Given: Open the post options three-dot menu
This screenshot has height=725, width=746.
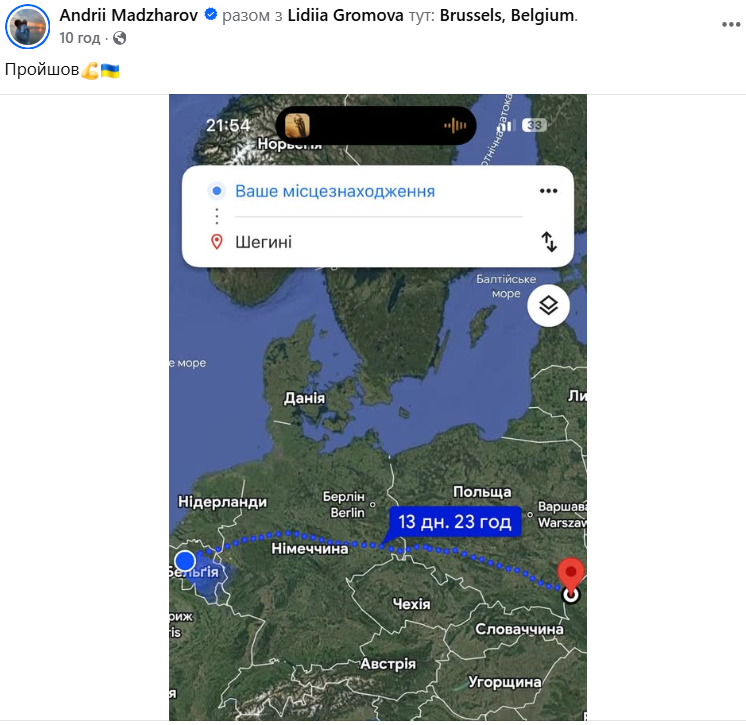Looking at the screenshot, I should click(x=731, y=25).
